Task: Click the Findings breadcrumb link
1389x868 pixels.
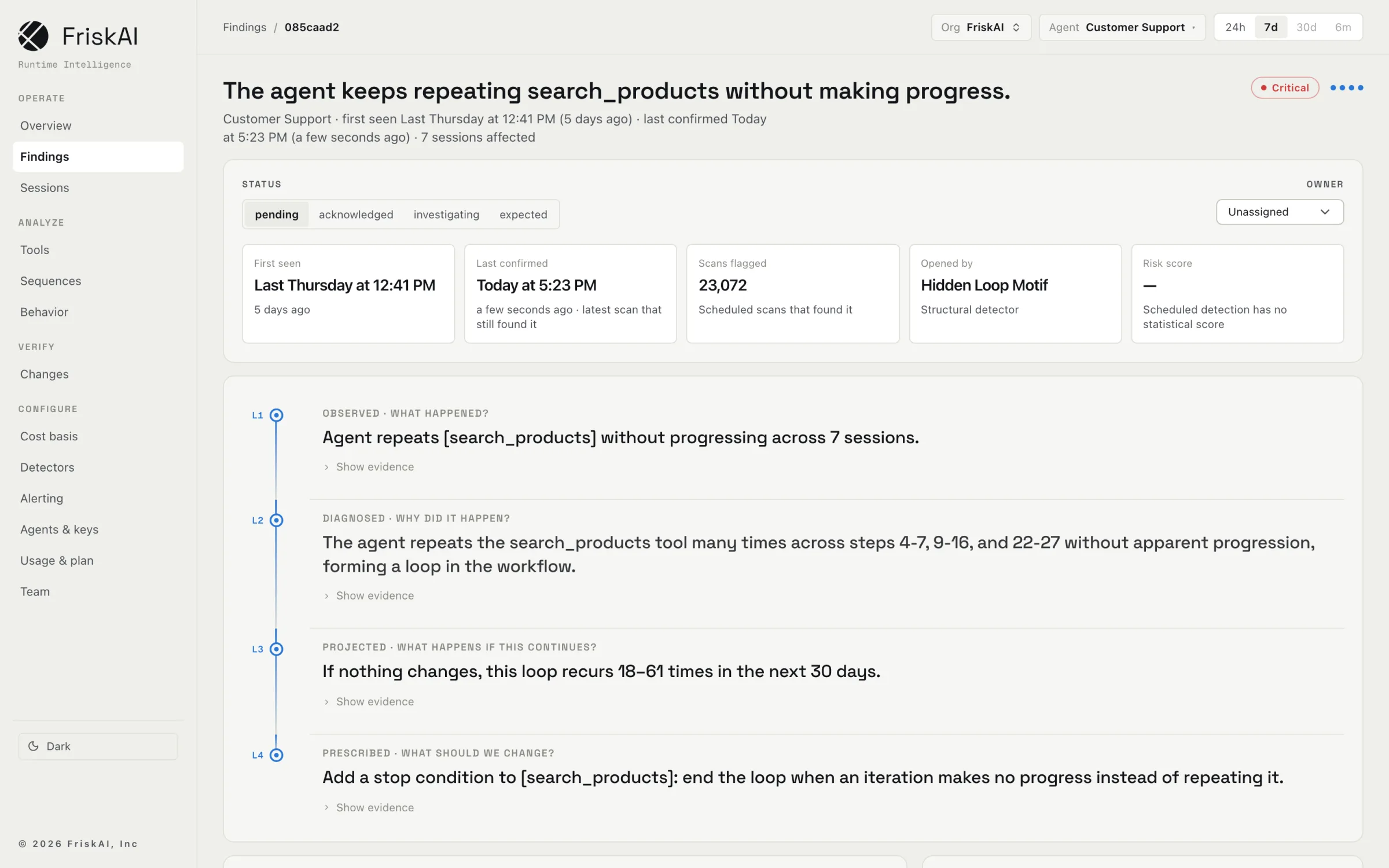Action: tap(244, 27)
